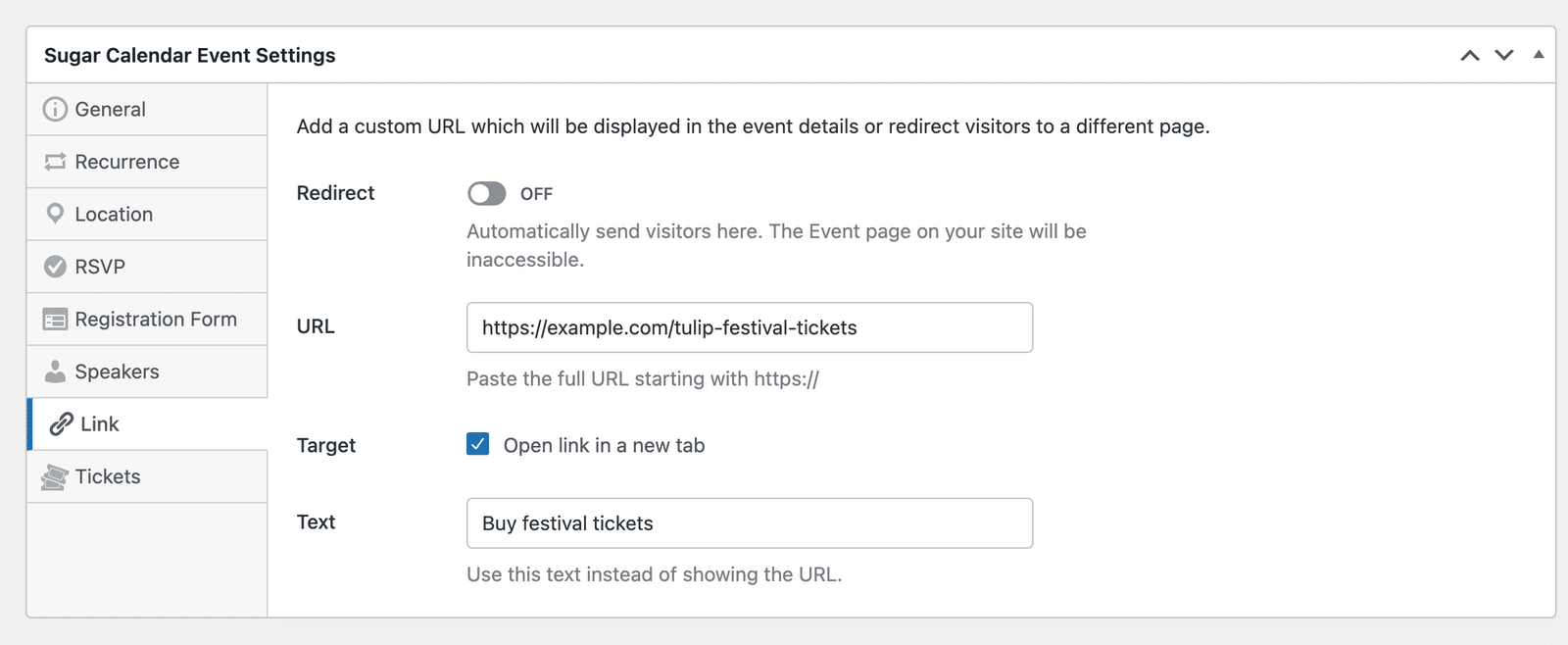This screenshot has width=1568, height=645.
Task: Open the Speakers tab
Action: [x=147, y=372]
